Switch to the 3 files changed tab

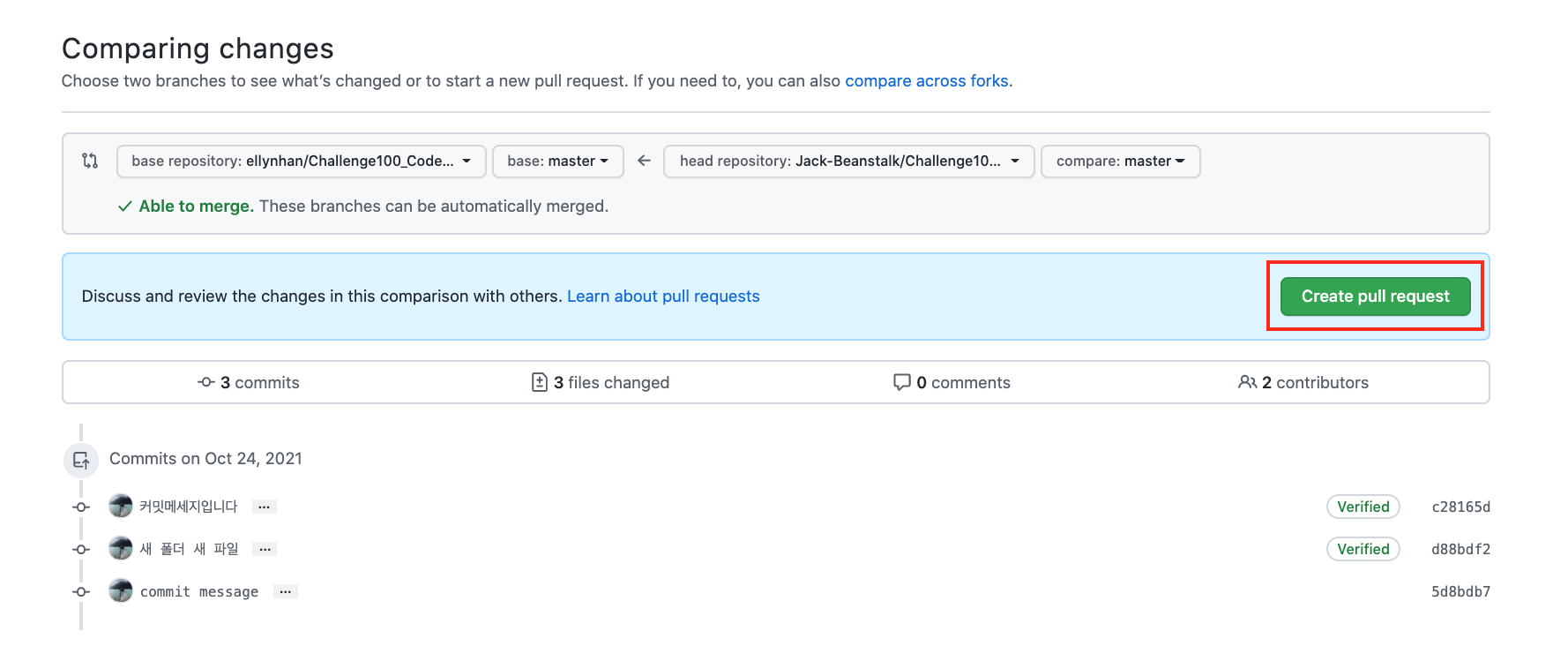(x=601, y=382)
